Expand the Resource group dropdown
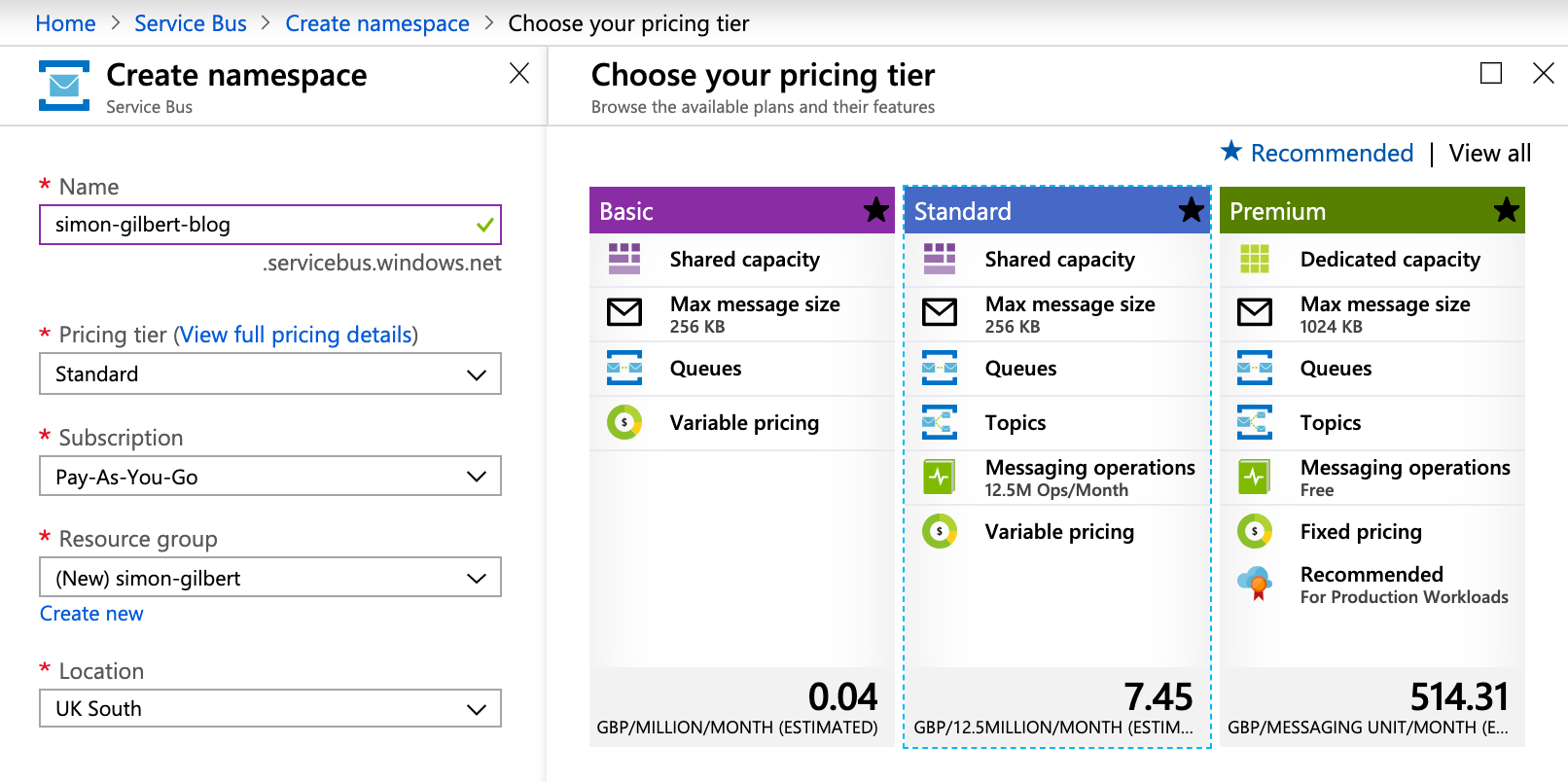Screen dimensions: 1568x782 point(270,578)
